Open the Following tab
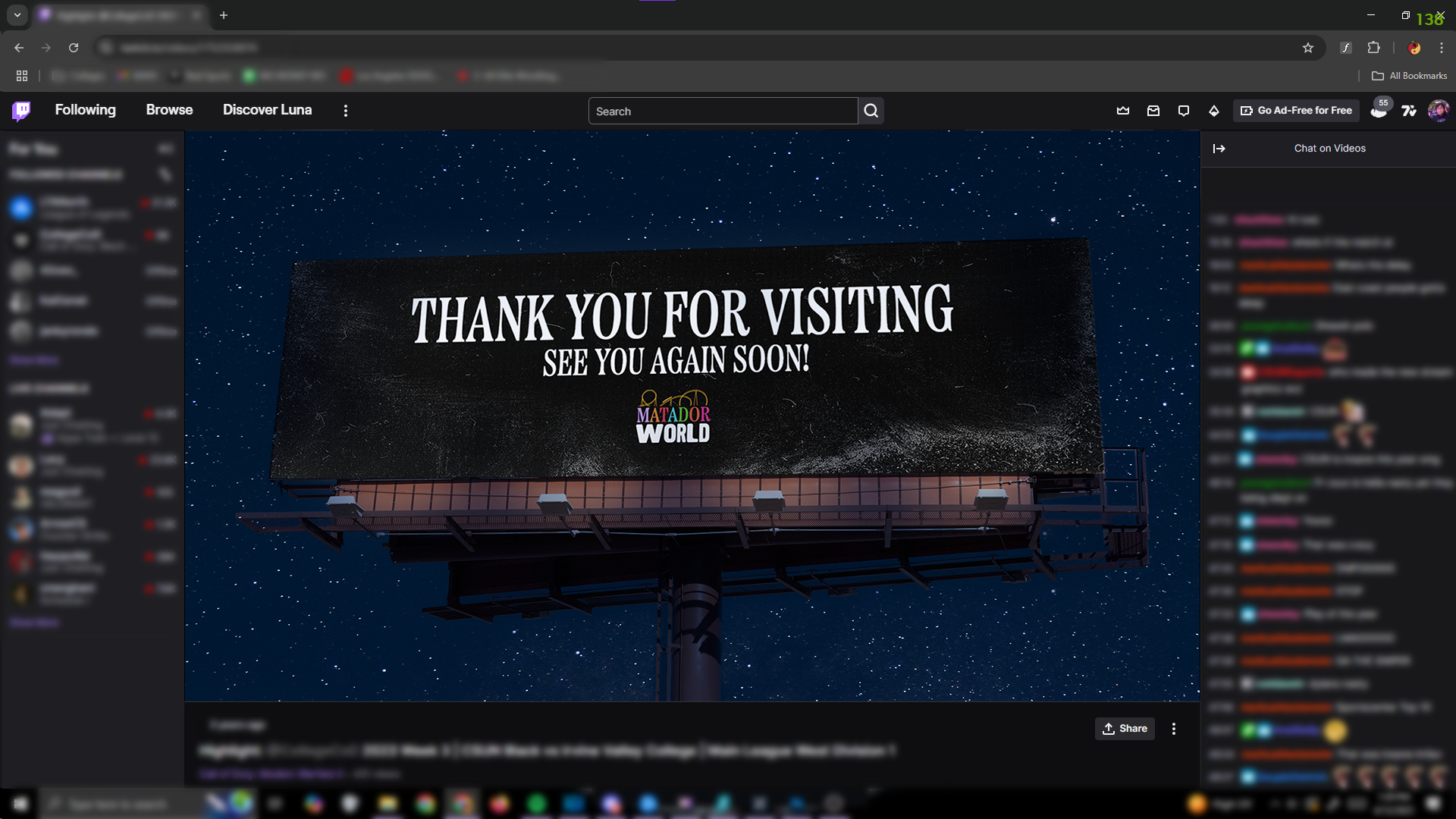 pos(85,110)
